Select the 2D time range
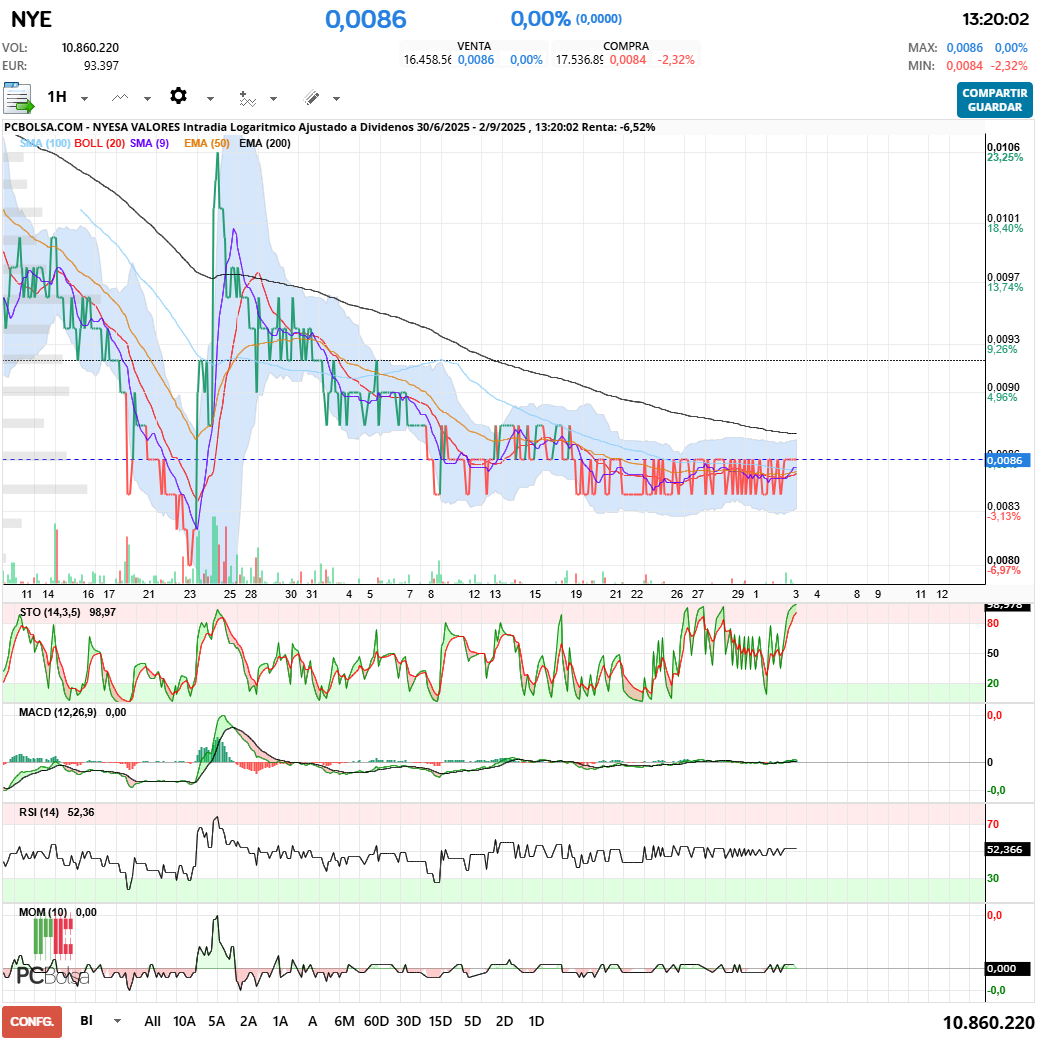Viewport: 1048px width, 1043px height. click(x=505, y=1022)
